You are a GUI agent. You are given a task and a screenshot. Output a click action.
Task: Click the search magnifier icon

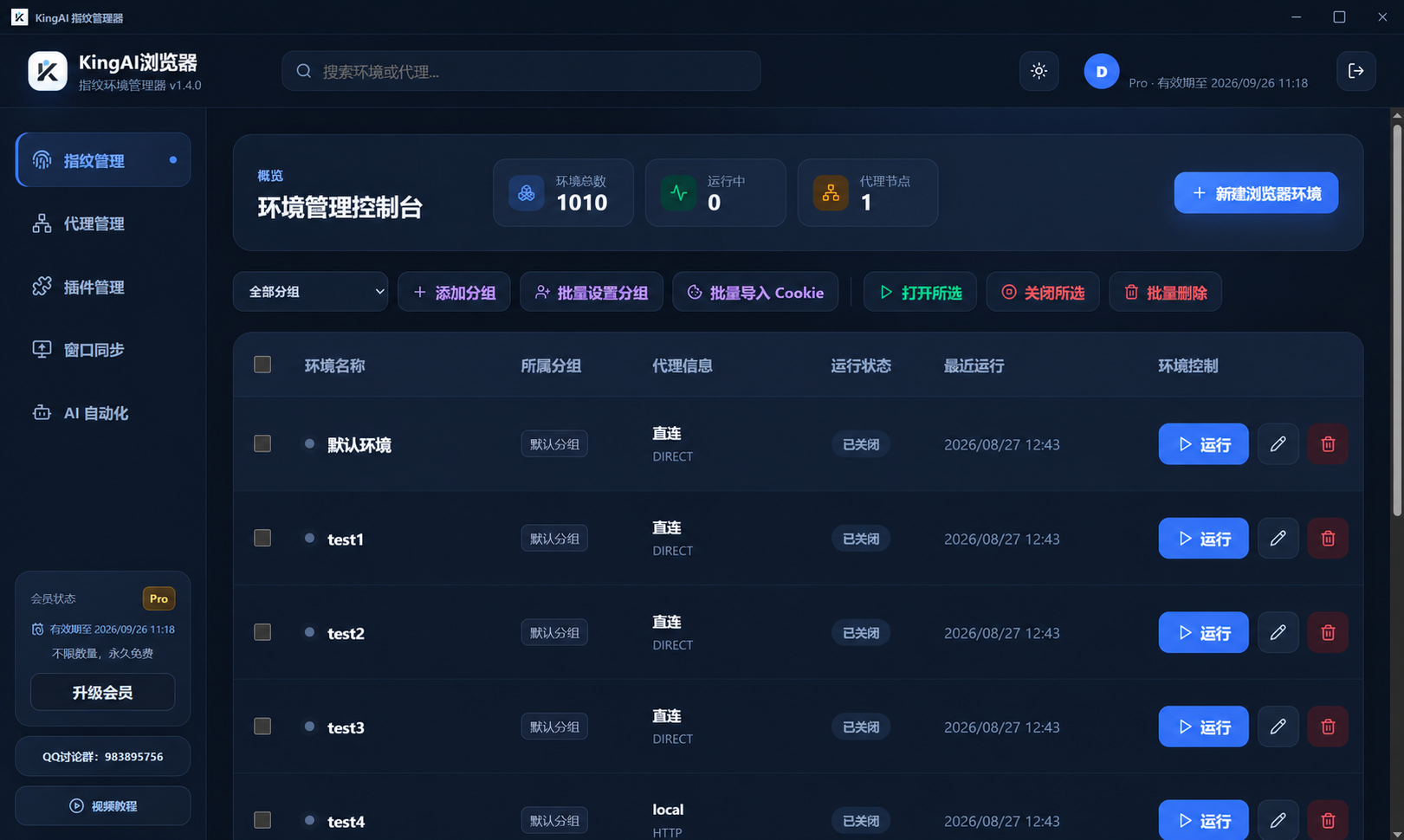[x=304, y=71]
